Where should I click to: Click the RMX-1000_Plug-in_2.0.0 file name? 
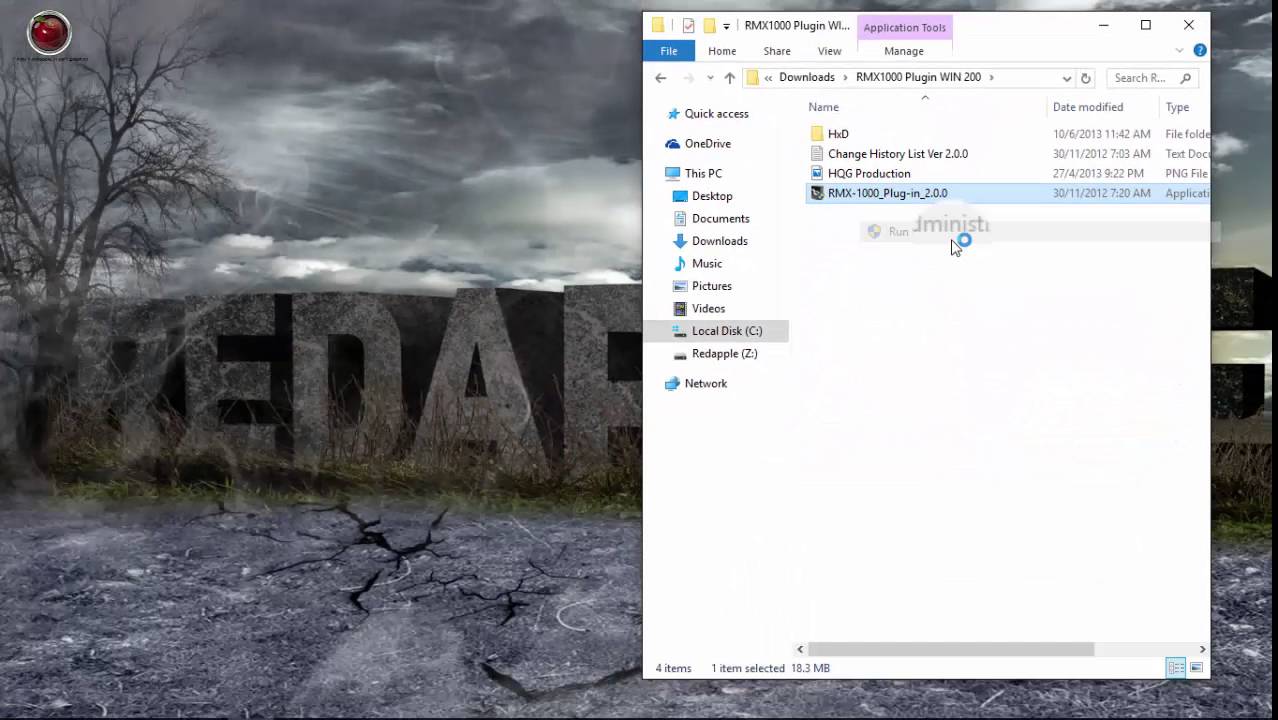point(888,194)
